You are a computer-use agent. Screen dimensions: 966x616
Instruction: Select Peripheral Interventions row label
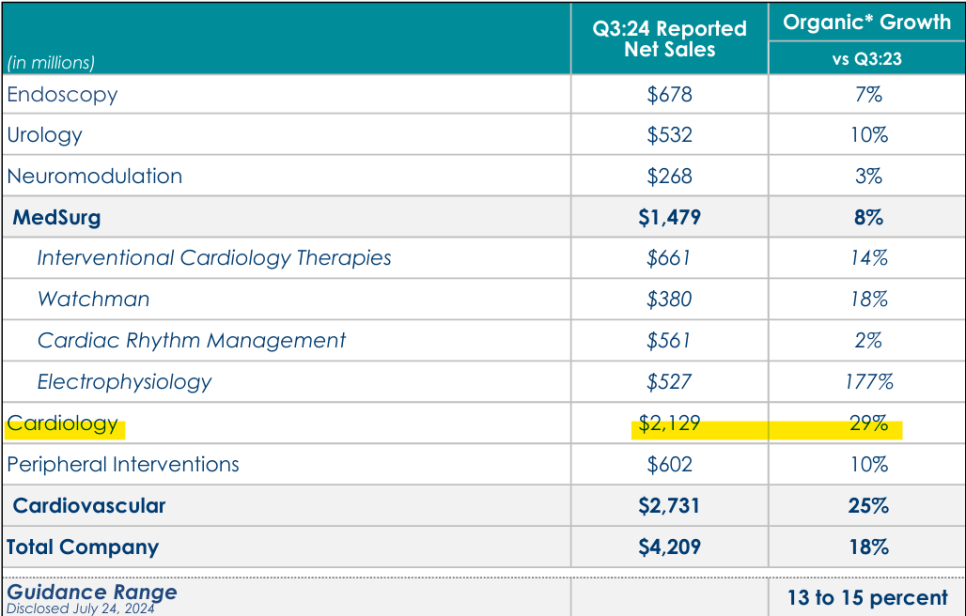coord(123,464)
